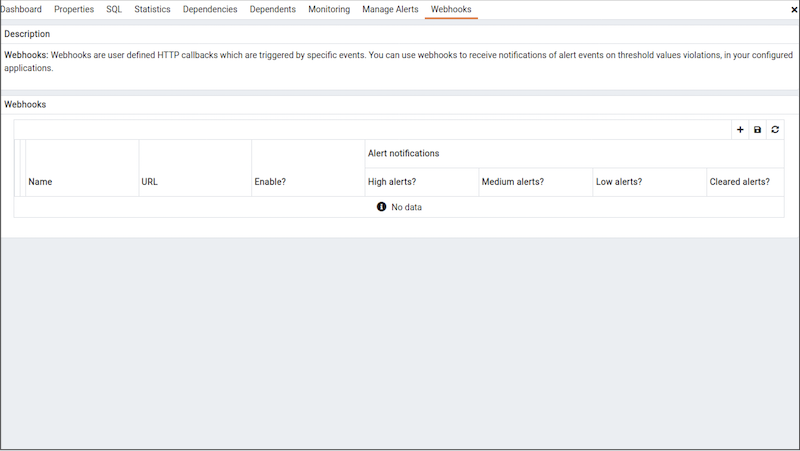Image resolution: width=800 pixels, height=451 pixels.
Task: Click the Description section heading
Action: coord(27,34)
